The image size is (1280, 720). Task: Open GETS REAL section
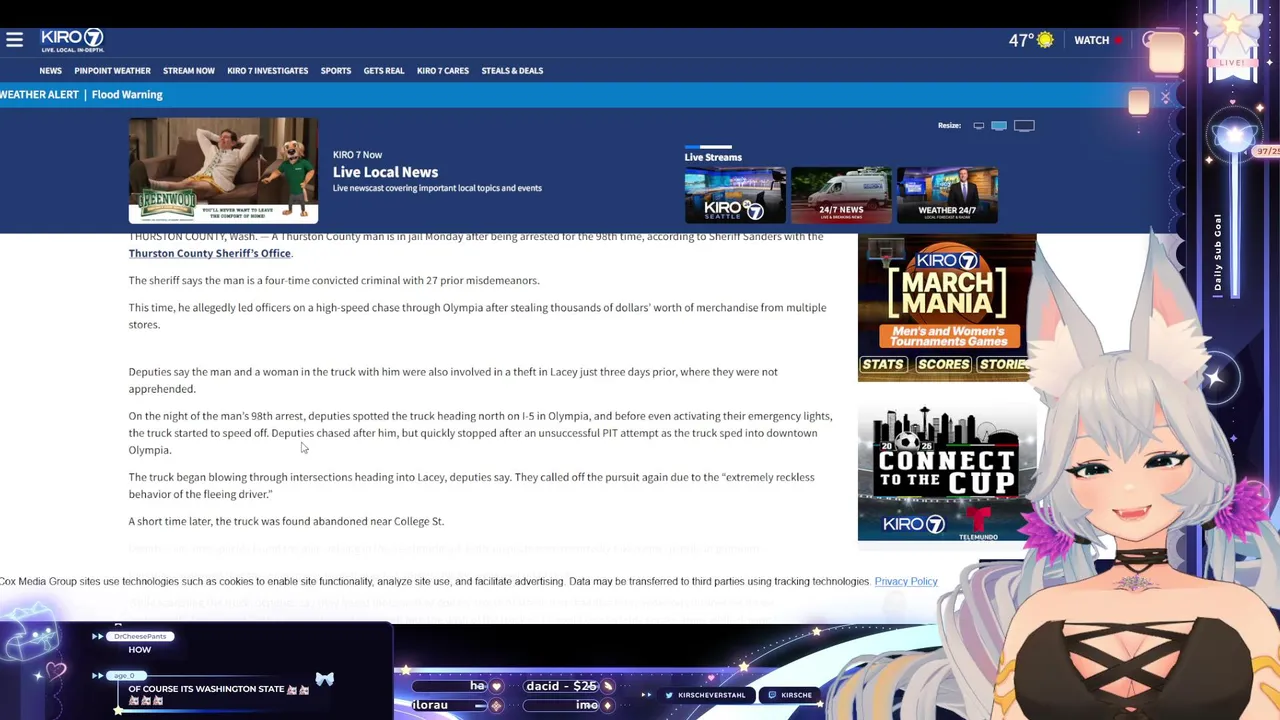tap(384, 71)
